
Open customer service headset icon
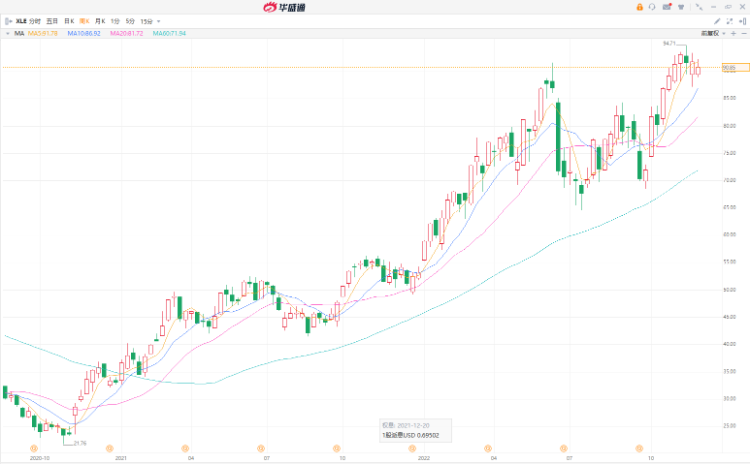pos(652,6)
